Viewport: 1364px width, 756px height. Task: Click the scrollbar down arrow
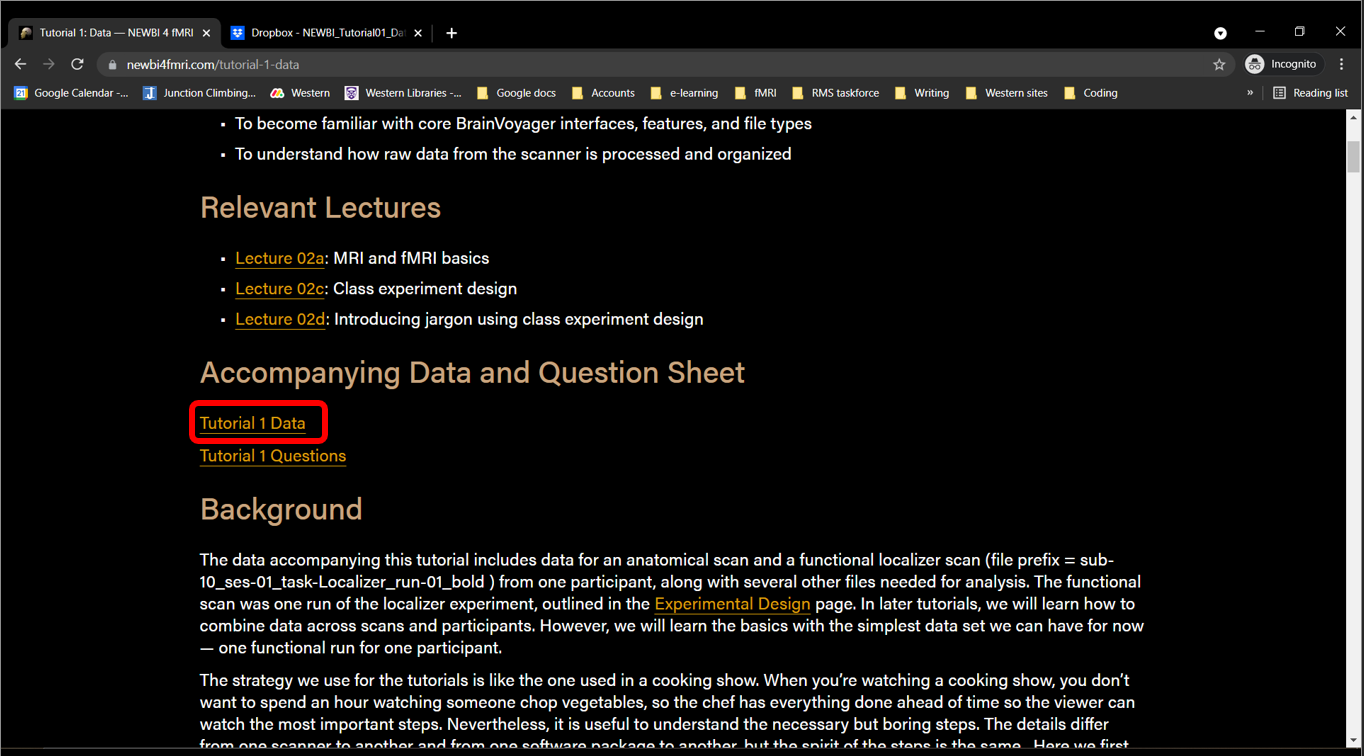coord(1354,741)
